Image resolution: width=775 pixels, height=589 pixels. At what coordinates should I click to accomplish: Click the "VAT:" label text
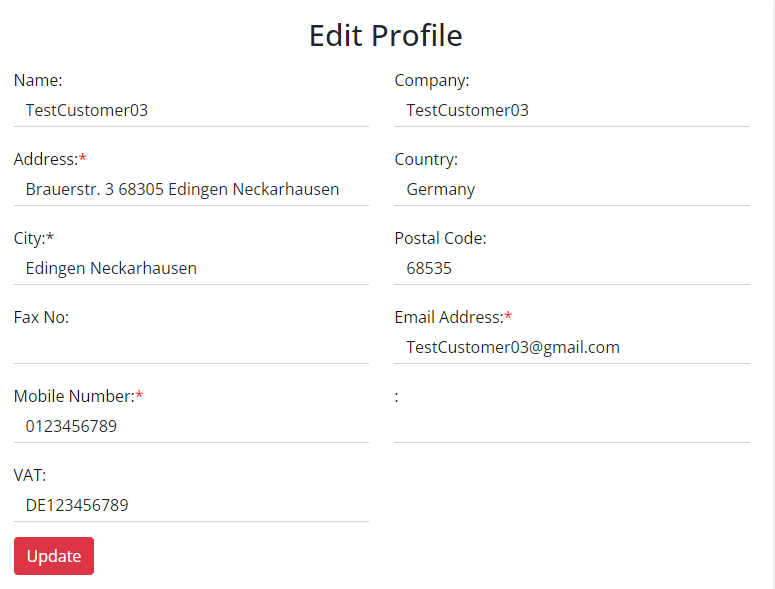tap(30, 475)
